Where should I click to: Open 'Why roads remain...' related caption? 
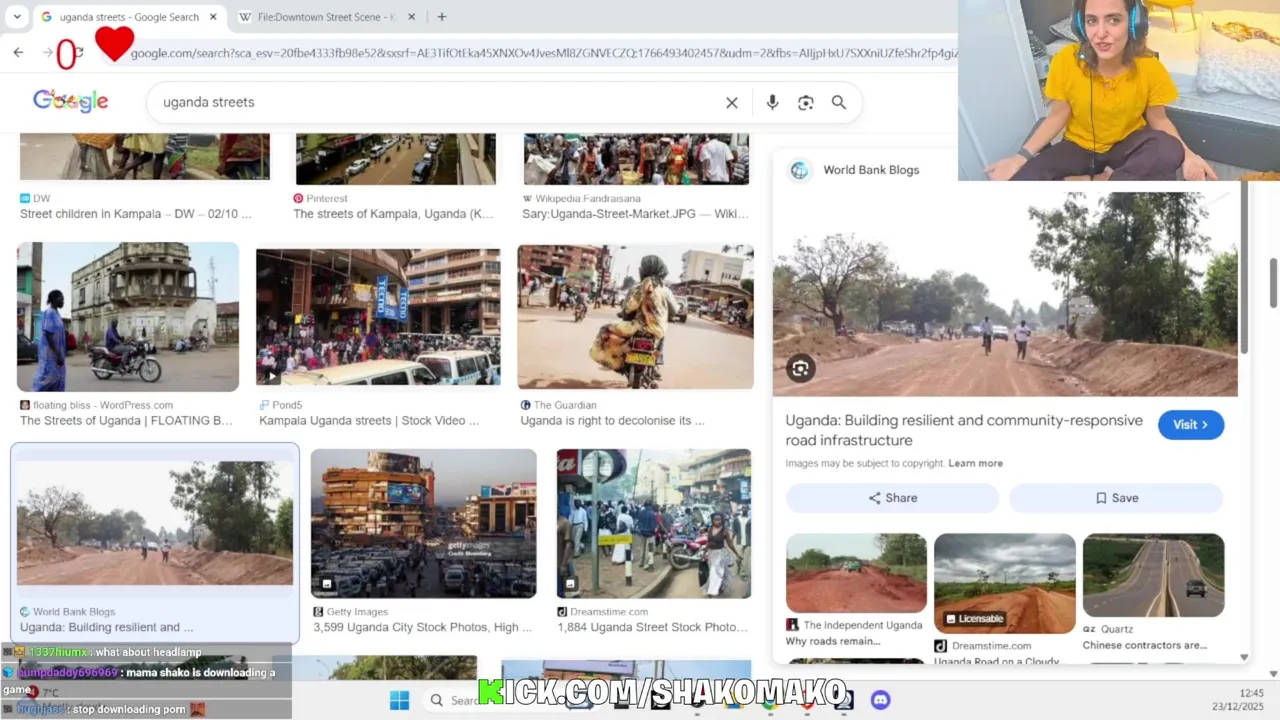(833, 641)
